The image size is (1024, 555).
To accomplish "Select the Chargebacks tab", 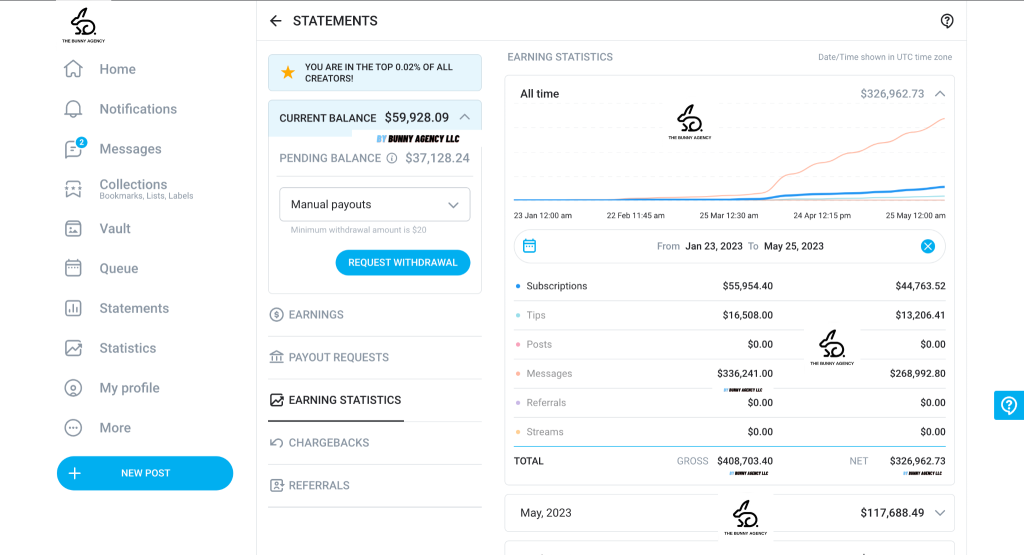I will click(x=328, y=443).
